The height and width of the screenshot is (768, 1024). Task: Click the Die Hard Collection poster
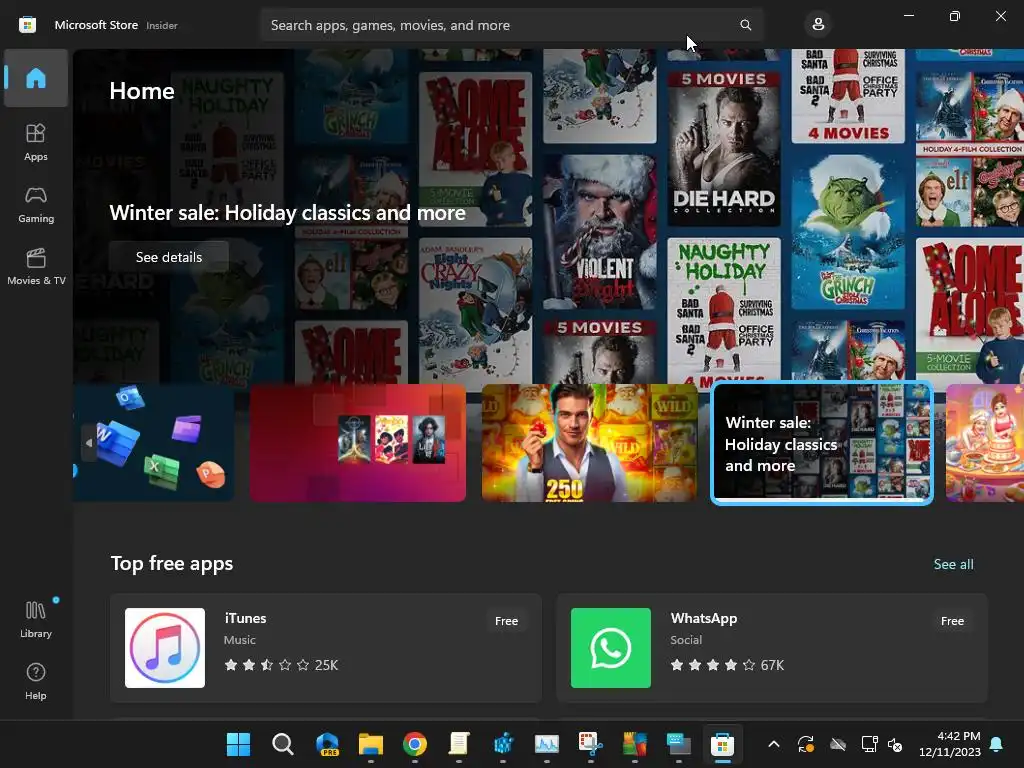pos(724,148)
